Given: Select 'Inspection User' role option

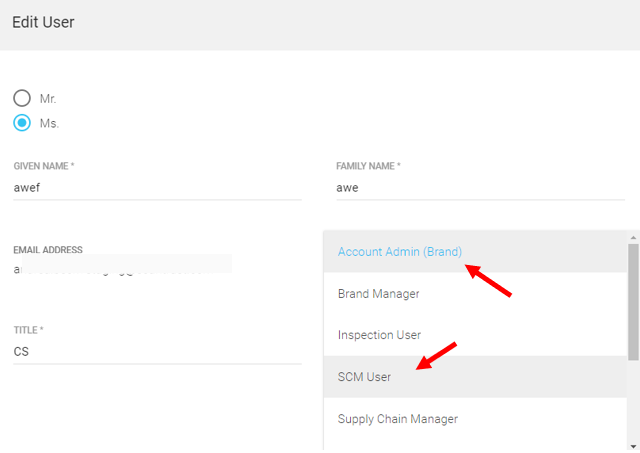Looking at the screenshot, I should 379,335.
